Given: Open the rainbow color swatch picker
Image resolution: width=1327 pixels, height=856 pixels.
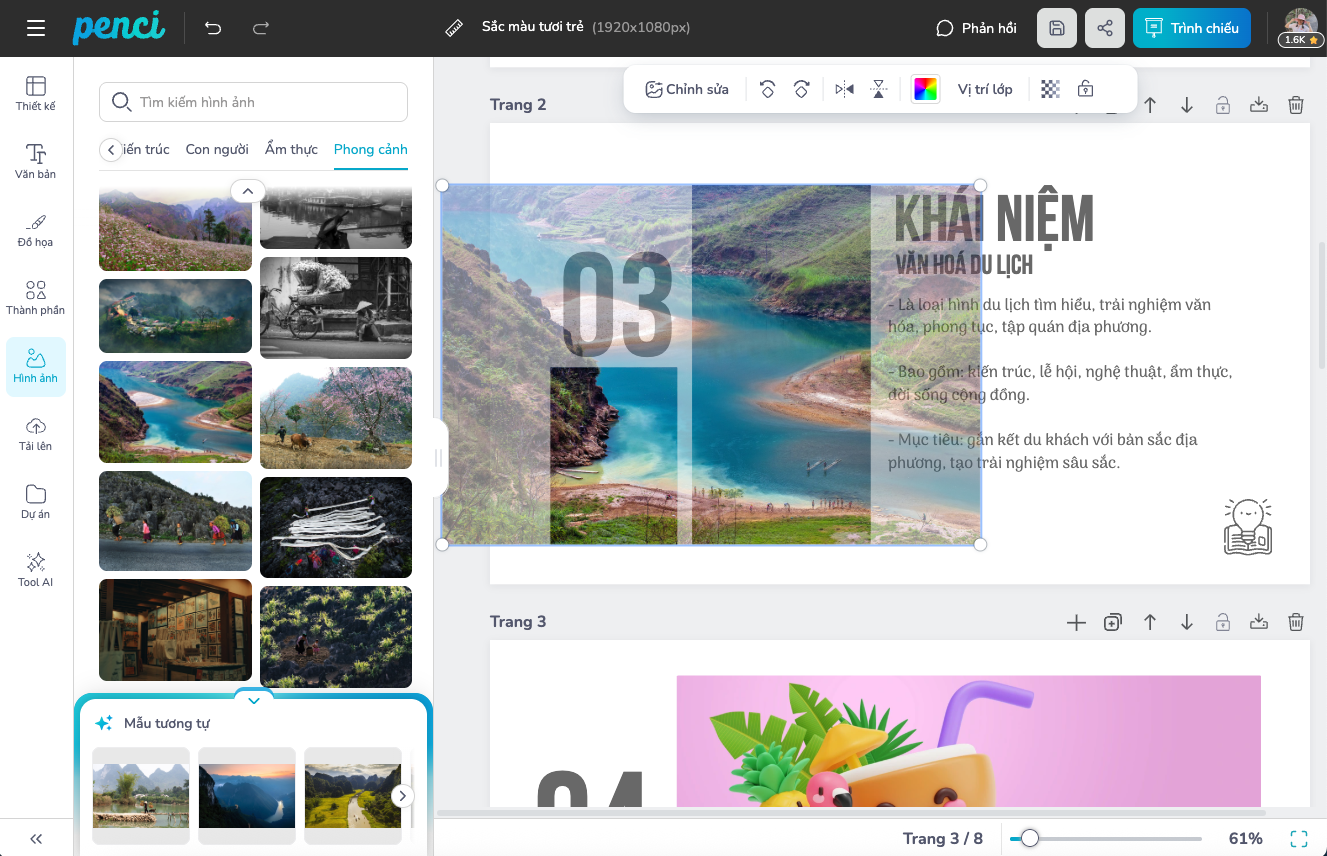Looking at the screenshot, I should pyautogui.click(x=926, y=89).
